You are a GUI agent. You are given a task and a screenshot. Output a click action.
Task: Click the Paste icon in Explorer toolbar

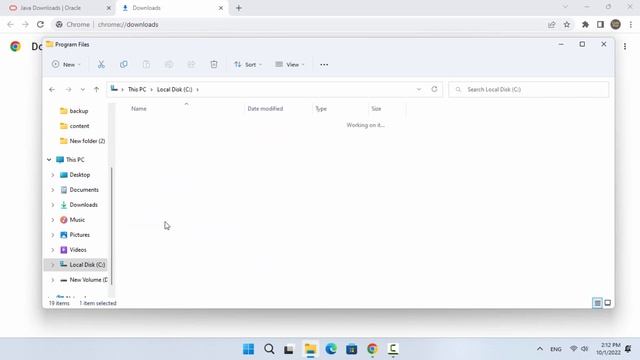pyautogui.click(x=146, y=64)
